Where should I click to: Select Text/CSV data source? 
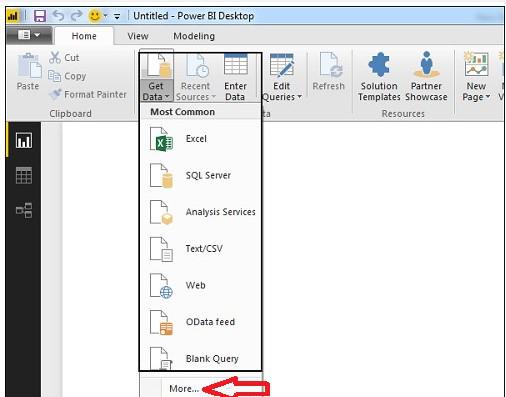click(x=200, y=249)
